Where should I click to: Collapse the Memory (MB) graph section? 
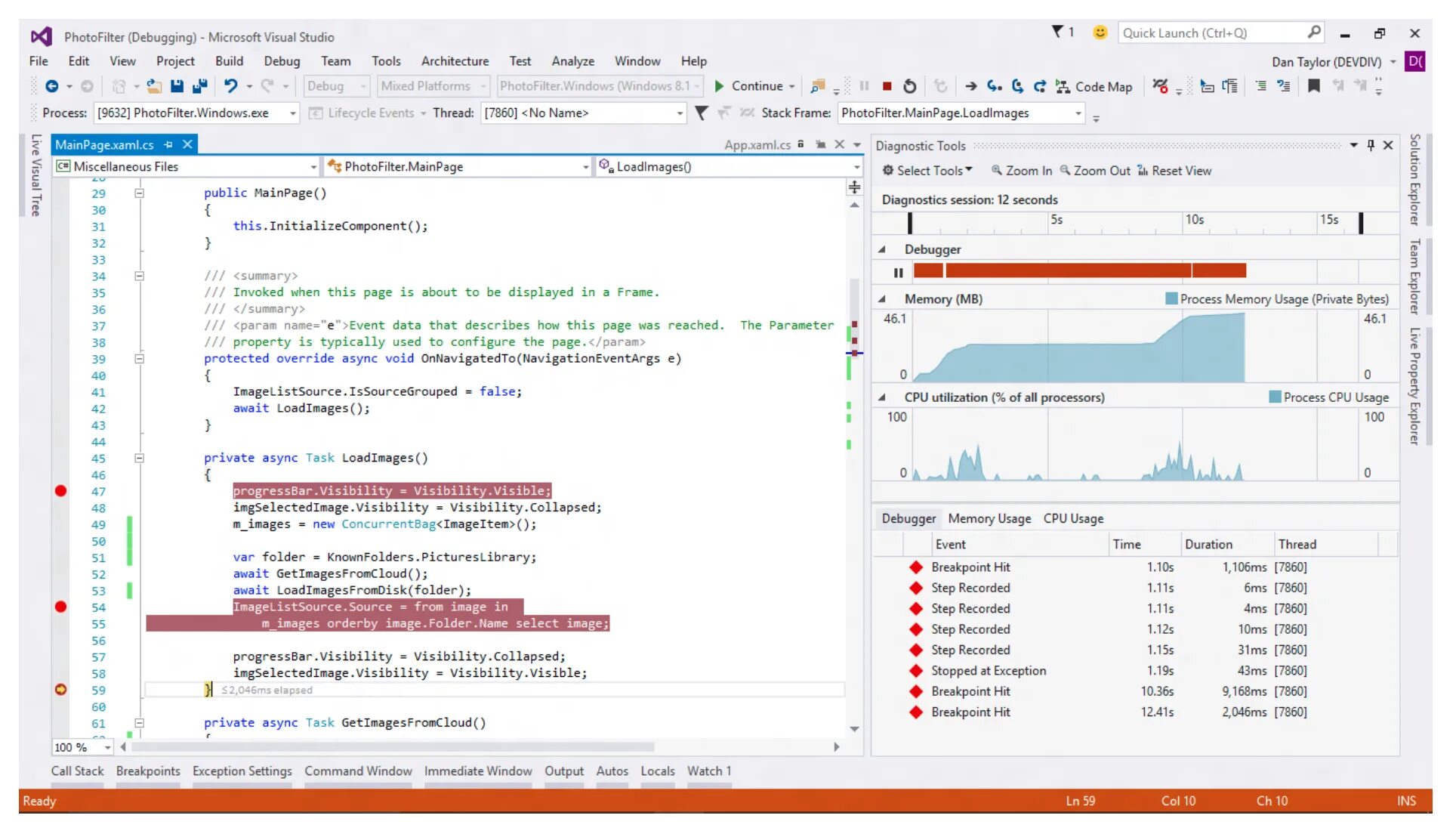[881, 299]
